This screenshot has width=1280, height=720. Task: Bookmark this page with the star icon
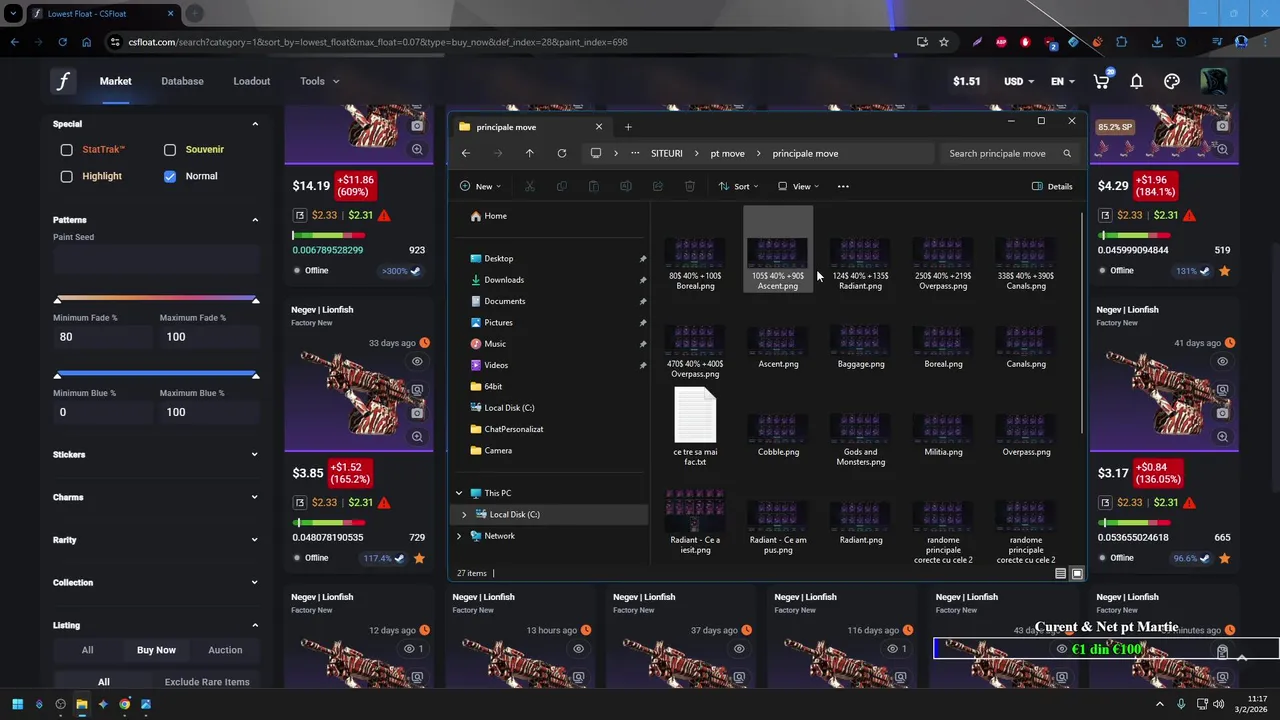944,42
